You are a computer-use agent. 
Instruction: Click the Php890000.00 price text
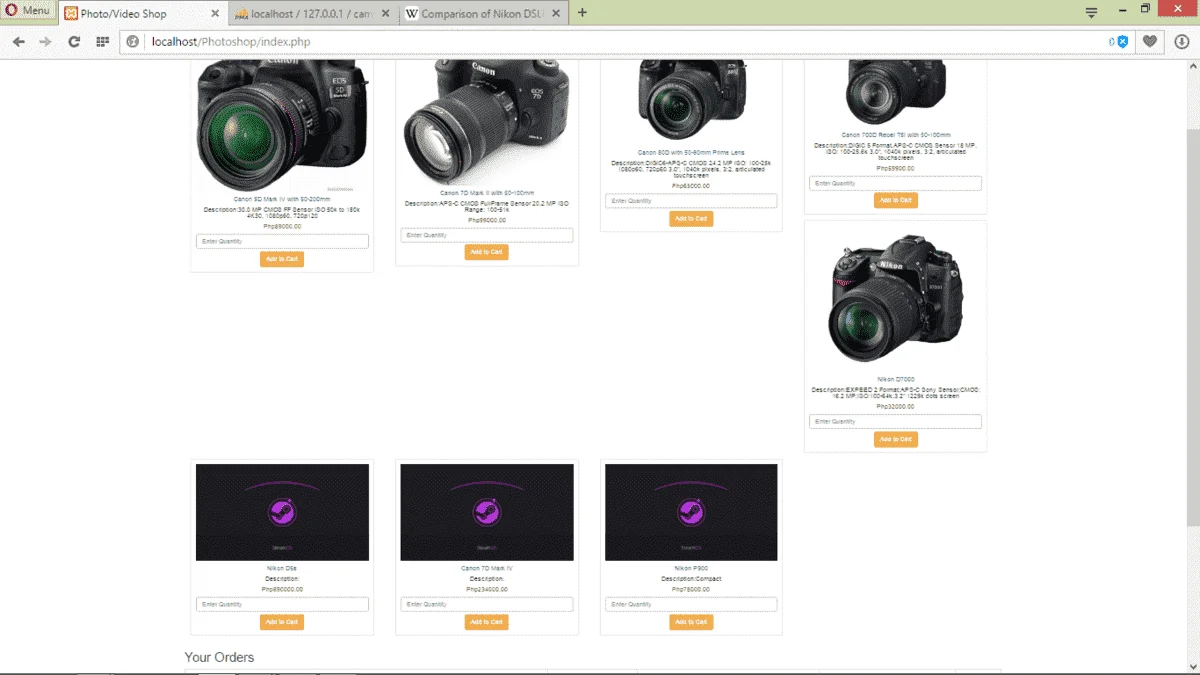tap(282, 589)
